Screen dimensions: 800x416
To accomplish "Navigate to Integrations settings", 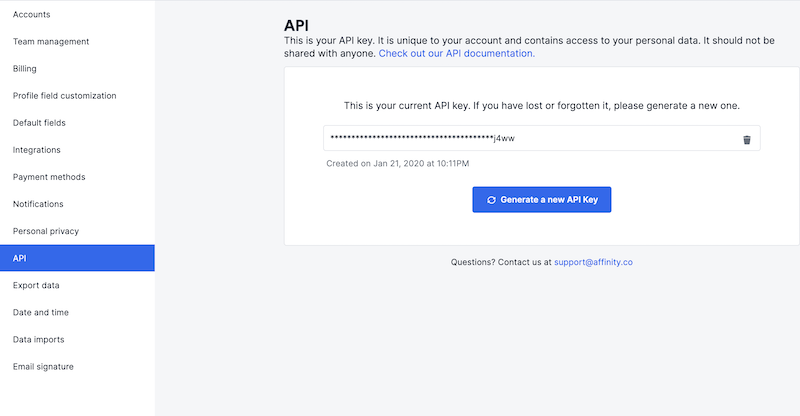I will click(x=37, y=150).
